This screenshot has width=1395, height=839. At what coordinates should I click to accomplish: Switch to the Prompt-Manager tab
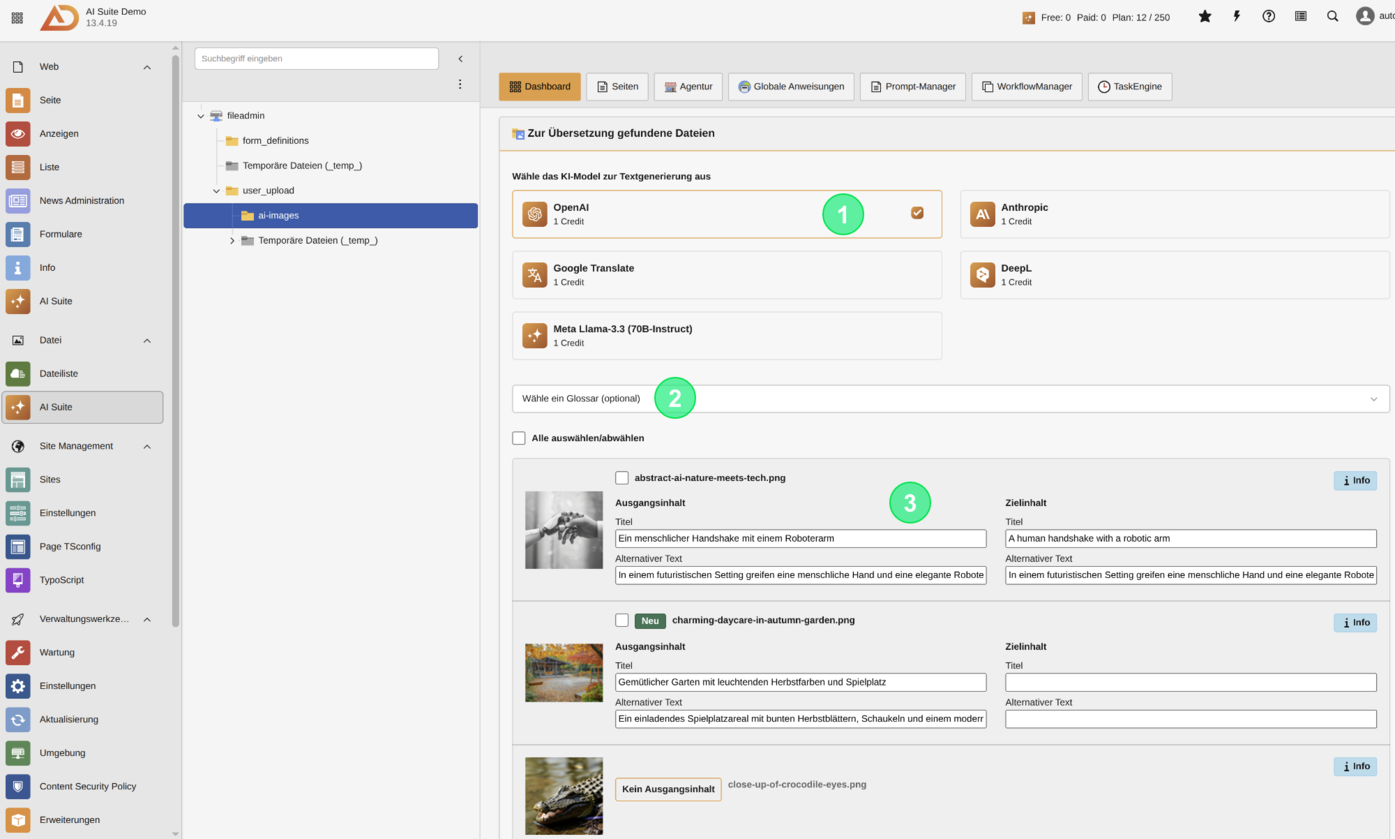pos(912,87)
